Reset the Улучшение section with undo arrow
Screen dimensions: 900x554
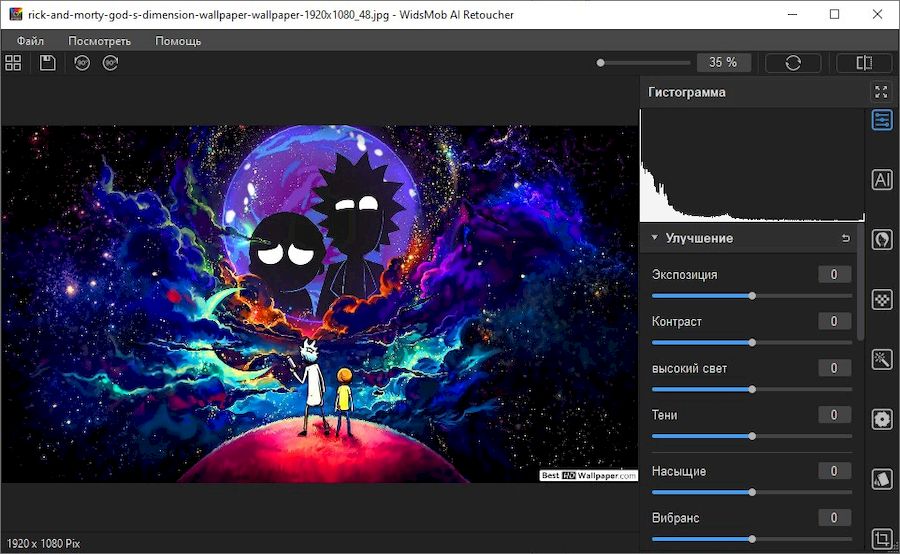coord(845,238)
